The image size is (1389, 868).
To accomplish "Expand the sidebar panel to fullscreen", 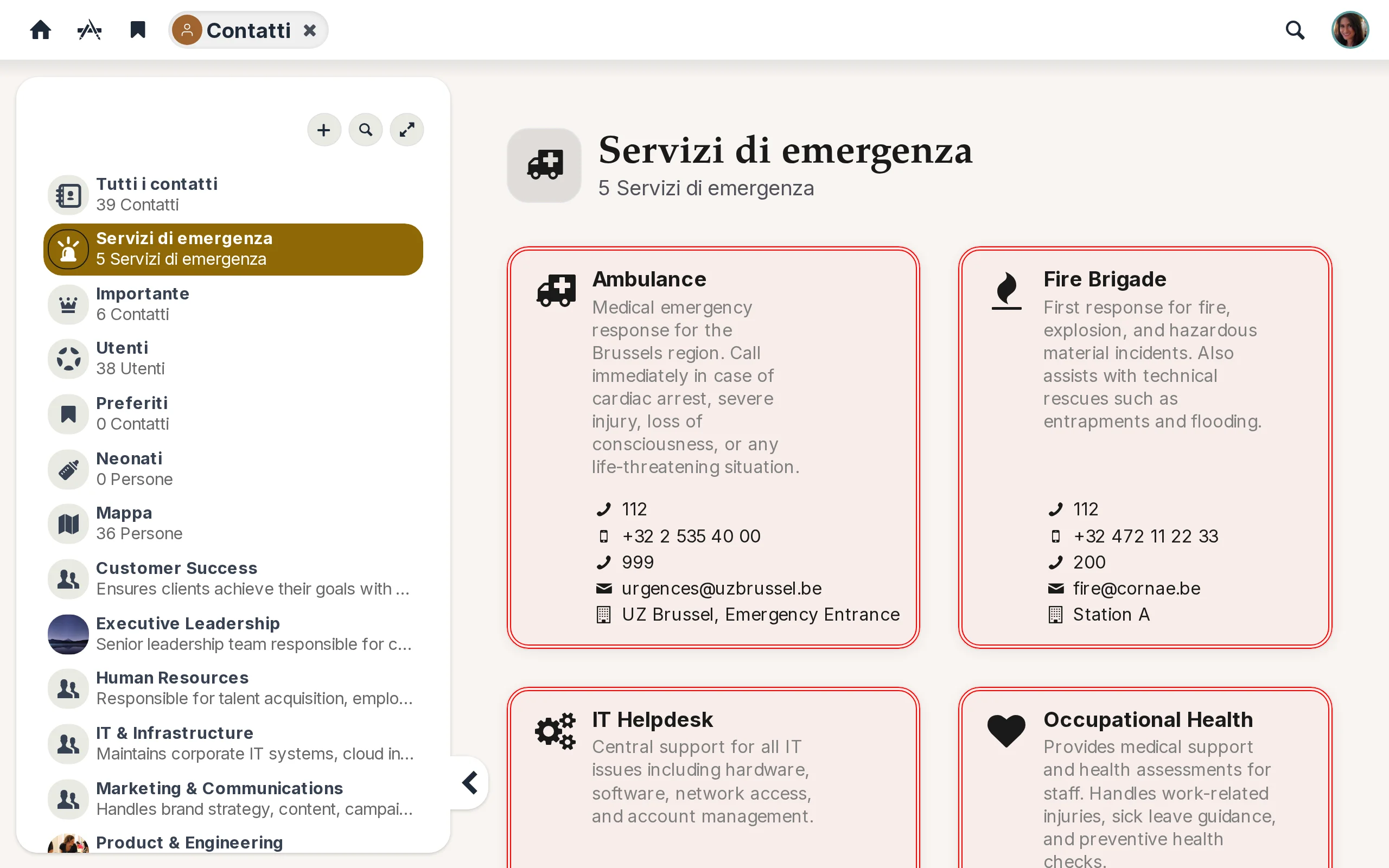I will pos(407,130).
